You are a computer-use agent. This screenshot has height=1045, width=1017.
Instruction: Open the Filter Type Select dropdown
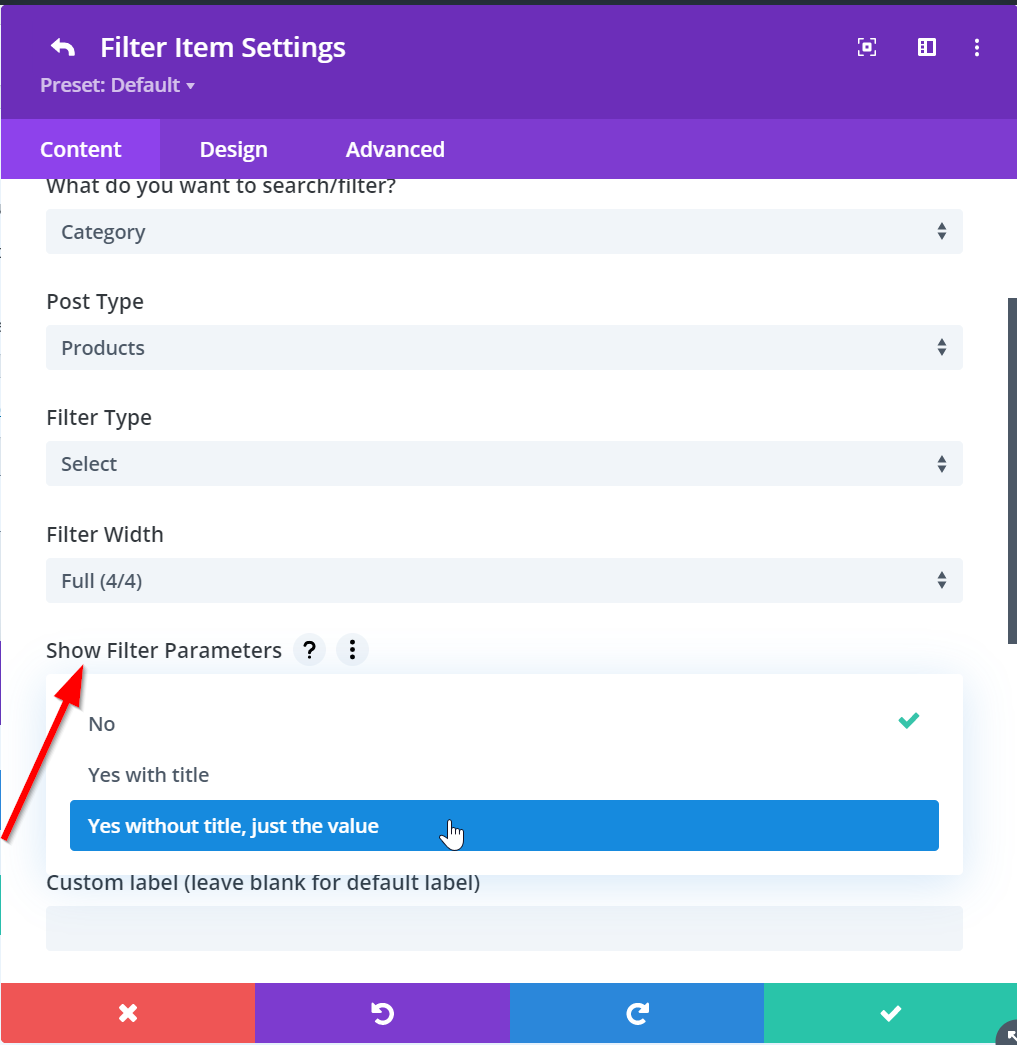tap(504, 464)
